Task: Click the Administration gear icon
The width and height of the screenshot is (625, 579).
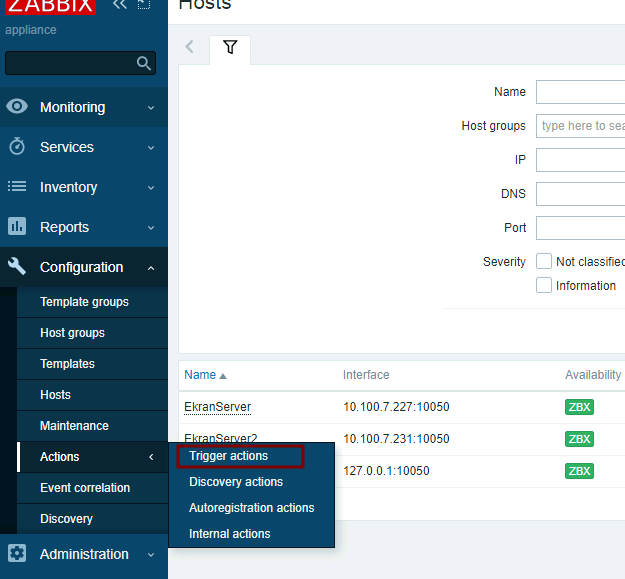Action: [x=17, y=554]
